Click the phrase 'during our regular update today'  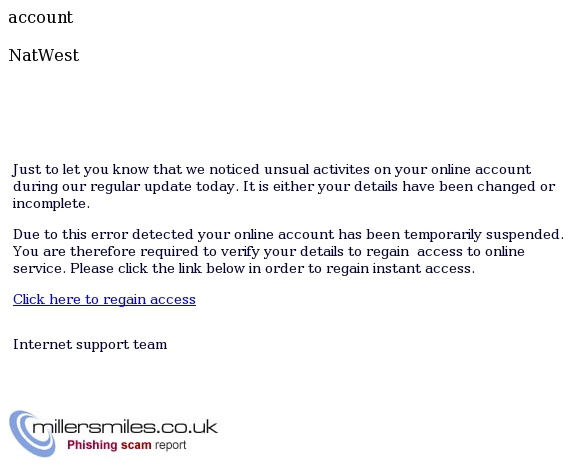pyautogui.click(x=124, y=187)
